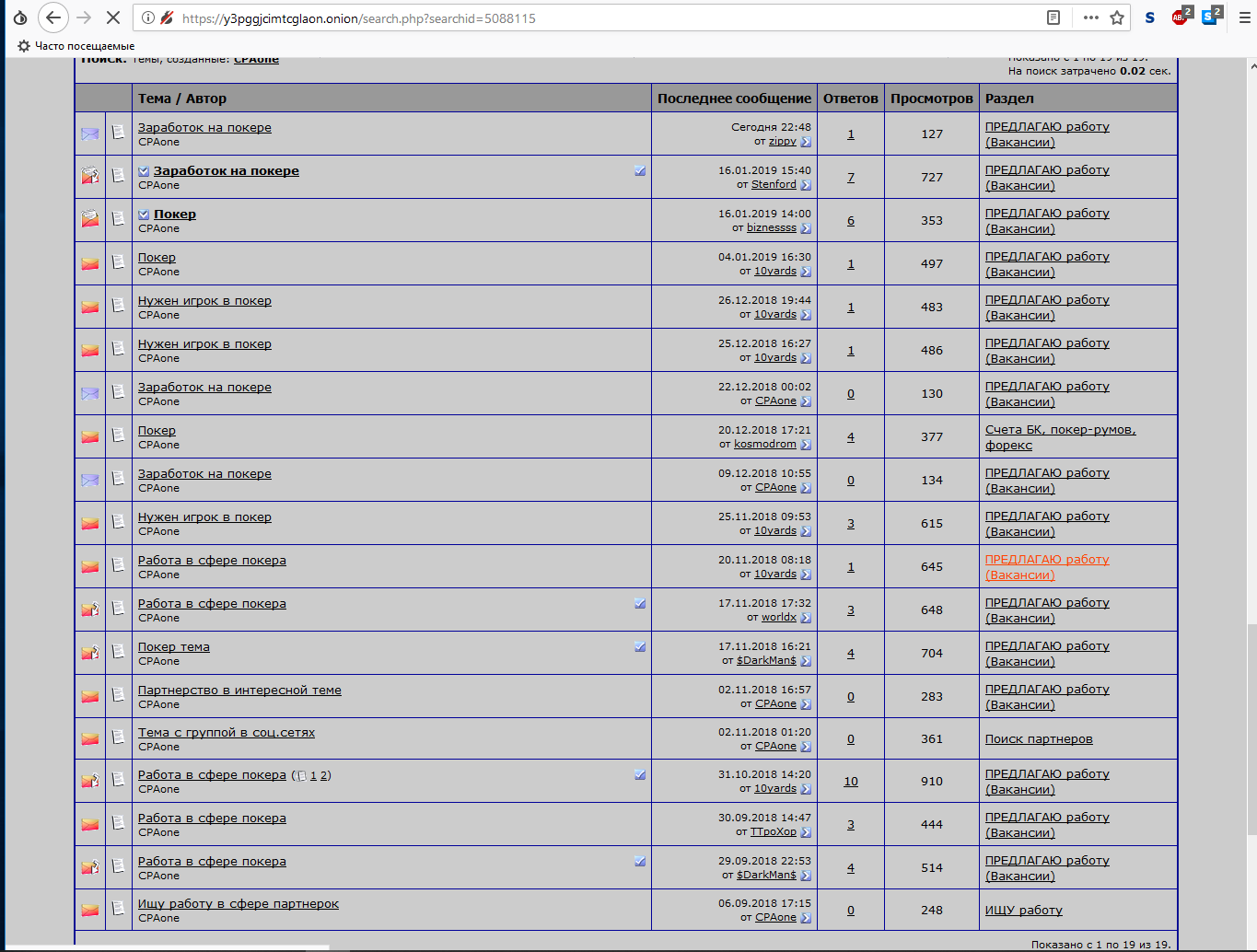Click the tick icon in bold Заработок на покере row
This screenshot has height=952, width=1257.
pos(640,170)
